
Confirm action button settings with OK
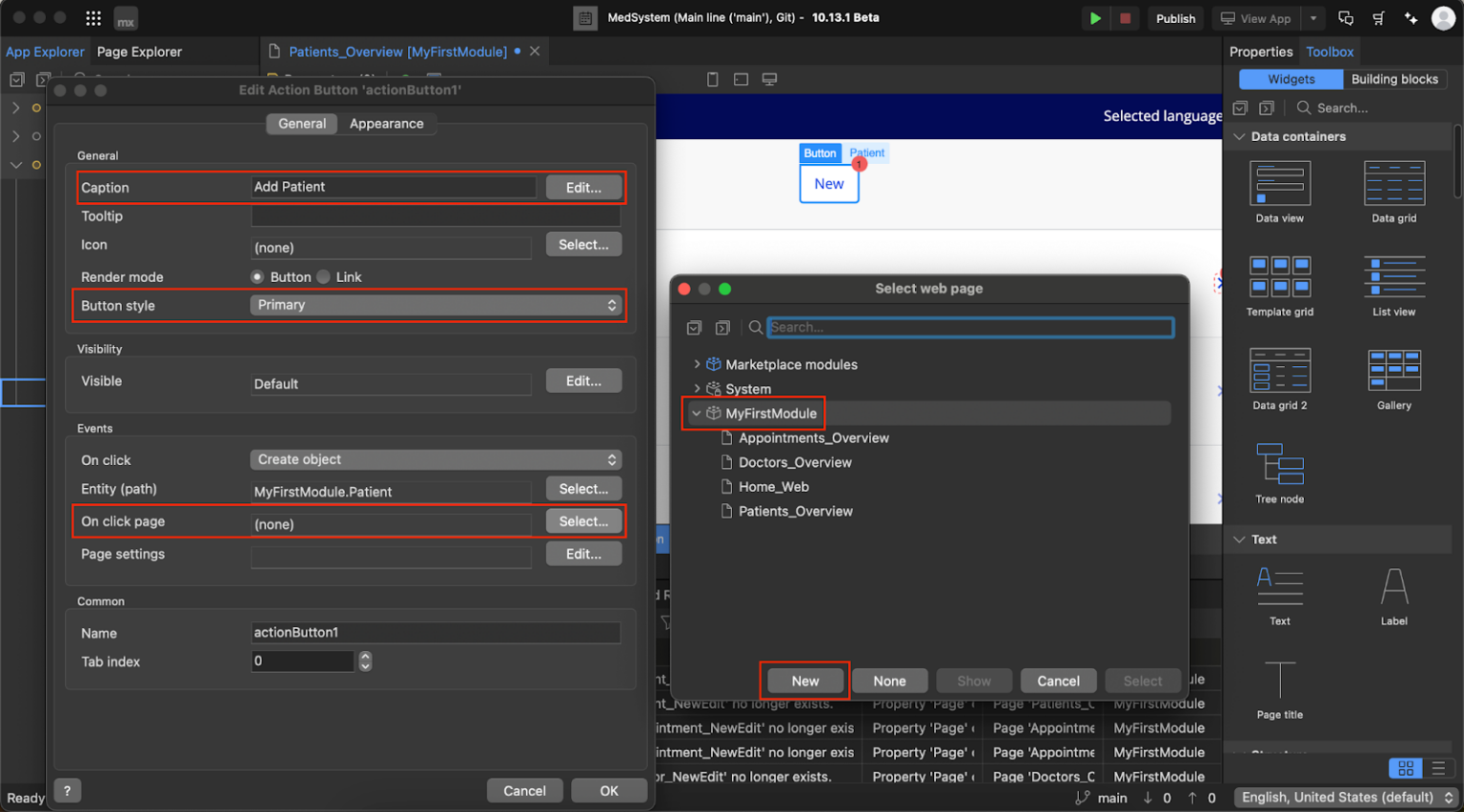(x=609, y=790)
